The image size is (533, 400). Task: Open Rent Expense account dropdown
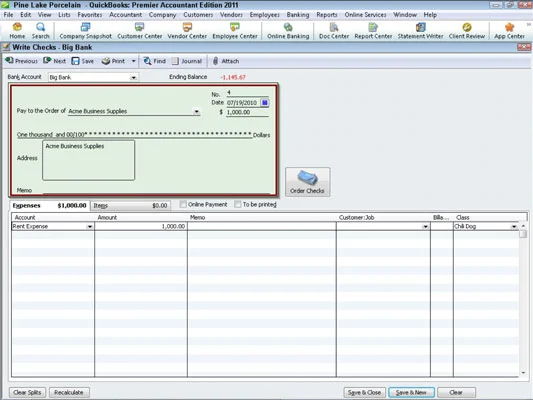pos(90,226)
